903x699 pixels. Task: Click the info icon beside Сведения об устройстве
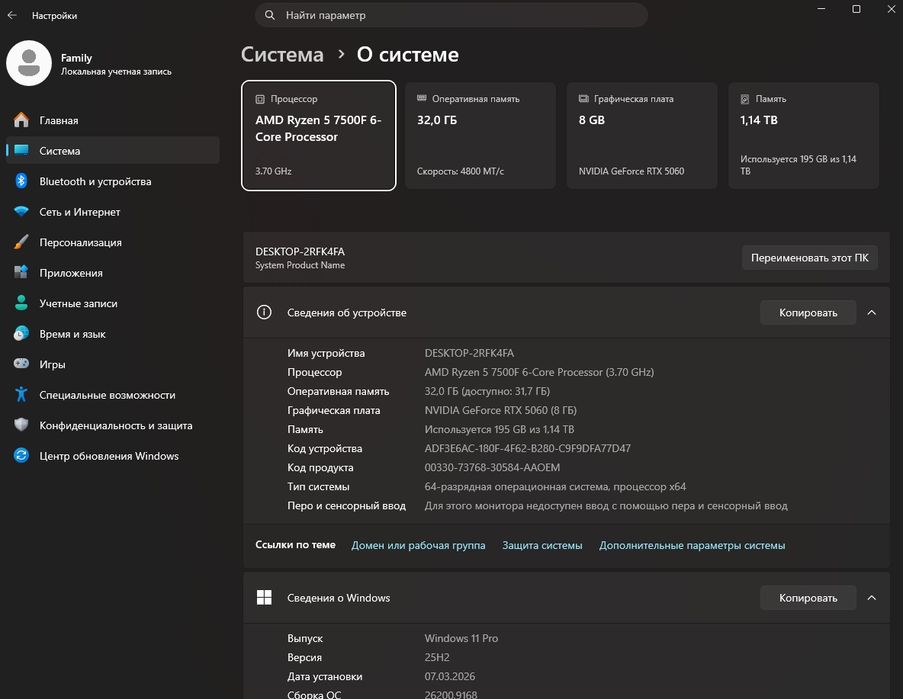pyautogui.click(x=264, y=312)
